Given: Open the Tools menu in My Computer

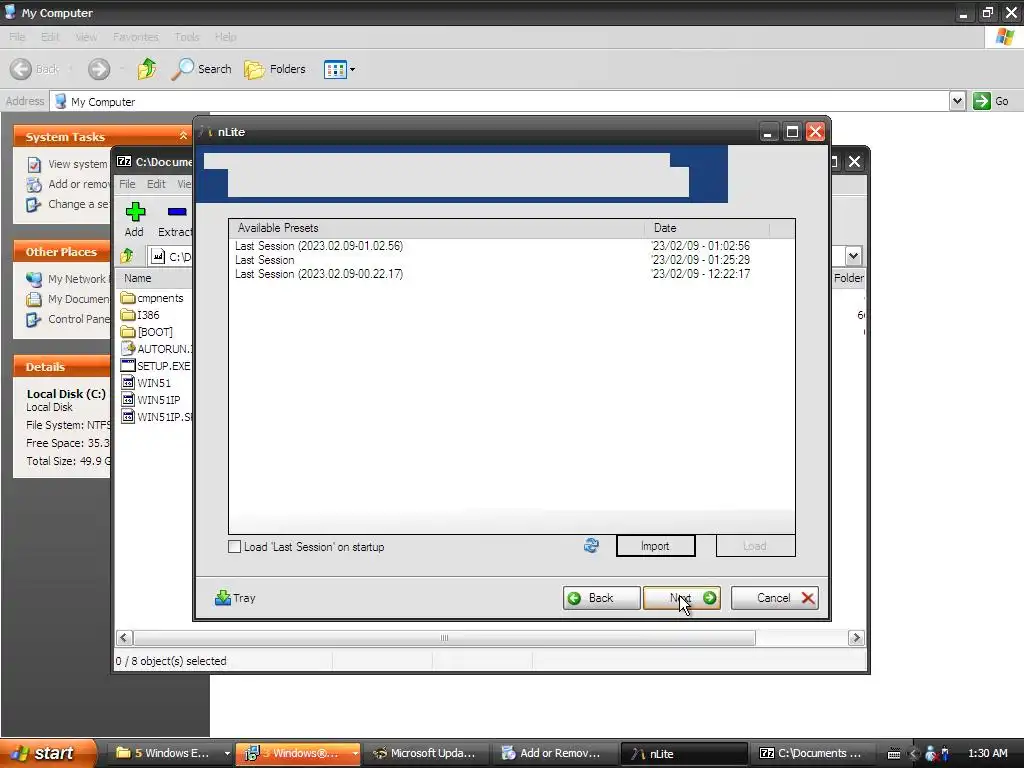Looking at the screenshot, I should [x=187, y=37].
